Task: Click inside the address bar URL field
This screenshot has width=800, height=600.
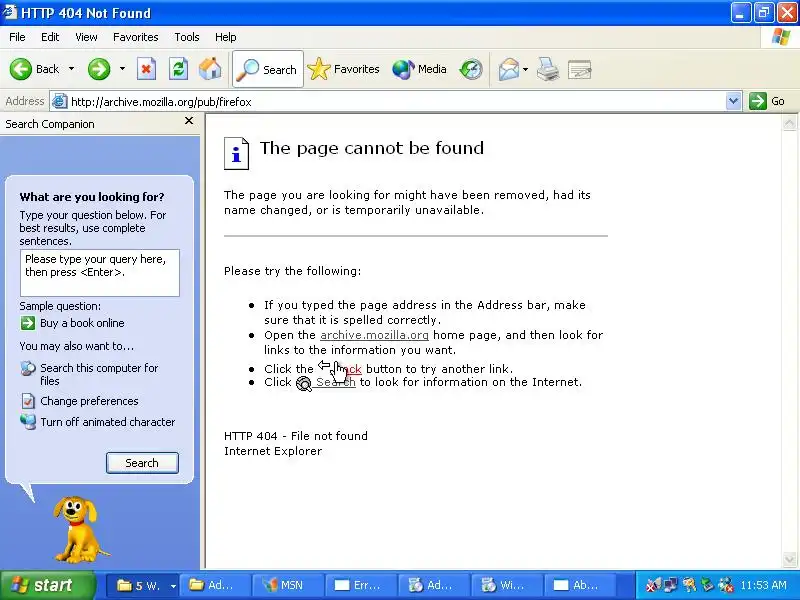Action: coord(397,102)
